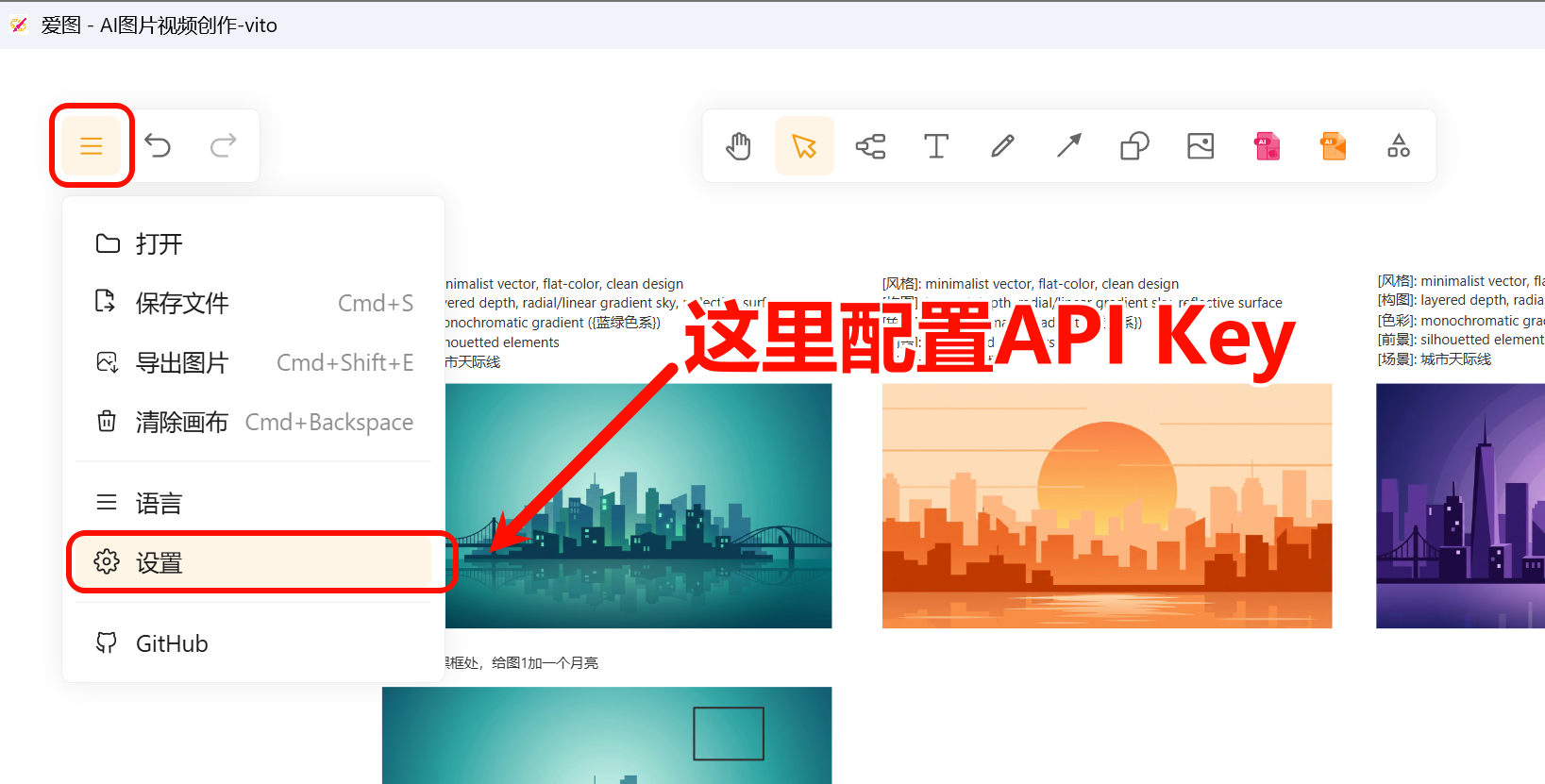Expand the 语言 language submenu
The height and width of the screenshot is (784, 1545).
coord(253,503)
